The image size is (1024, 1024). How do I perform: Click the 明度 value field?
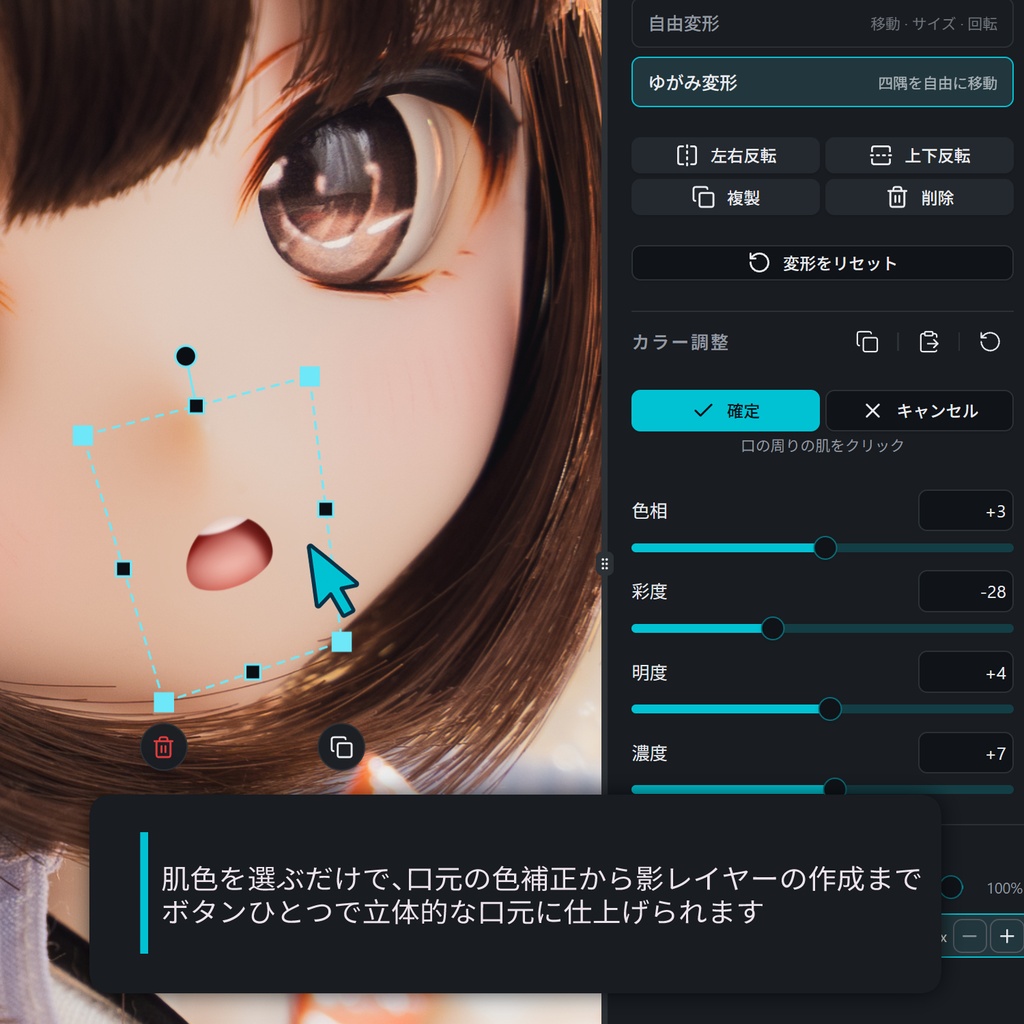point(965,672)
